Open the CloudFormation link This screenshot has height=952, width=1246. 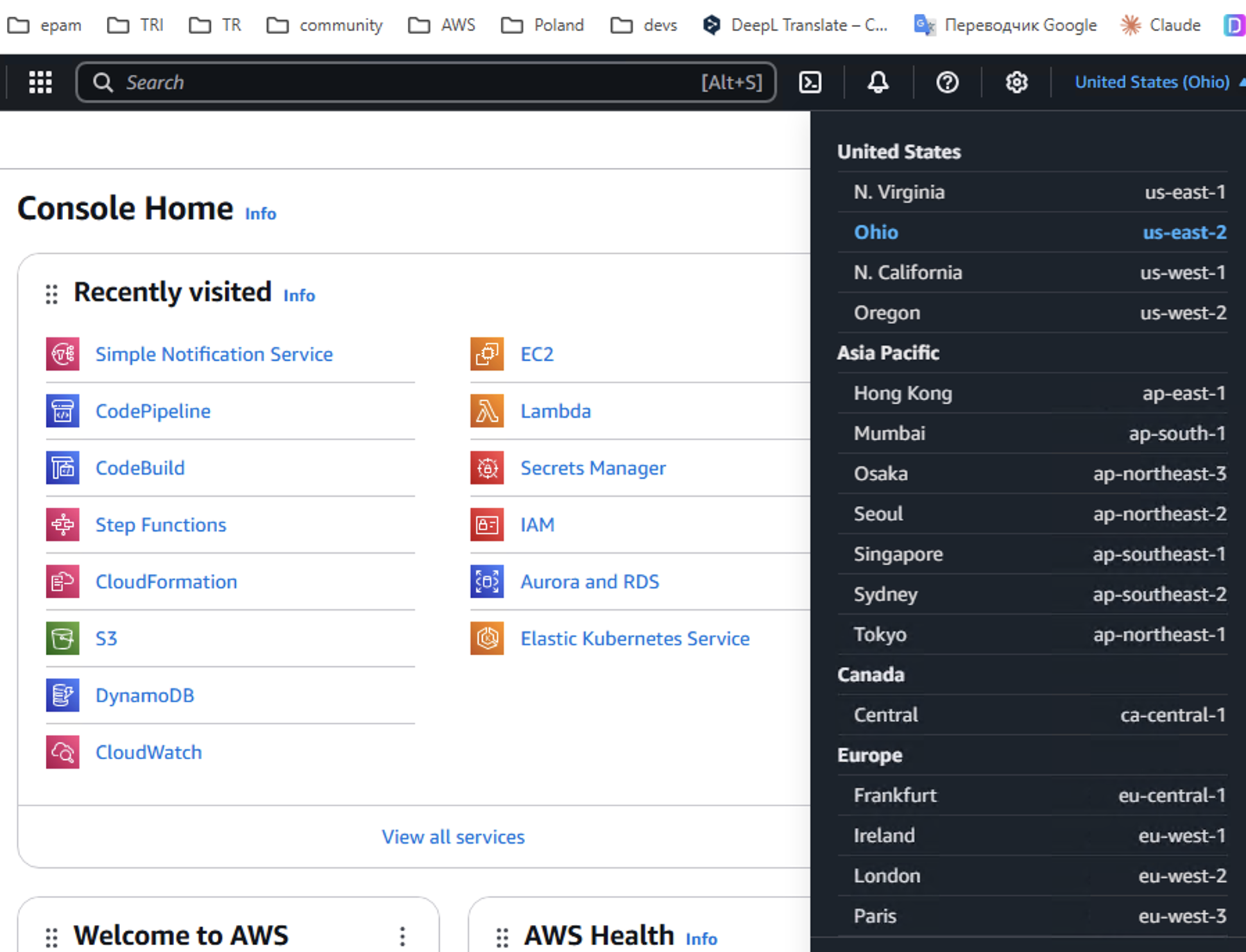click(x=167, y=581)
